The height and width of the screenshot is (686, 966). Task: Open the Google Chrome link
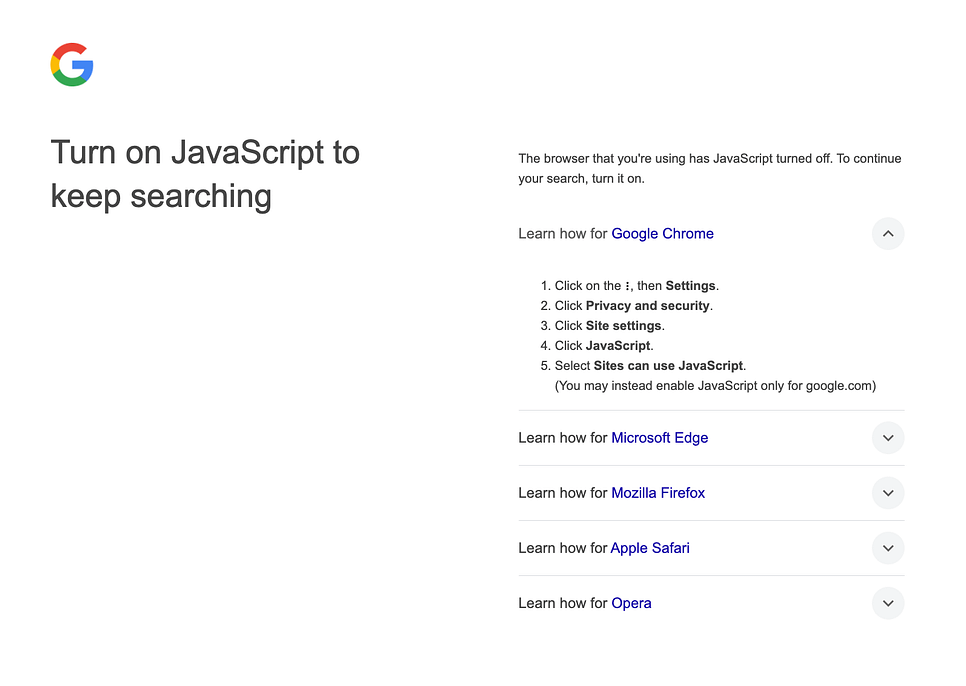662,234
